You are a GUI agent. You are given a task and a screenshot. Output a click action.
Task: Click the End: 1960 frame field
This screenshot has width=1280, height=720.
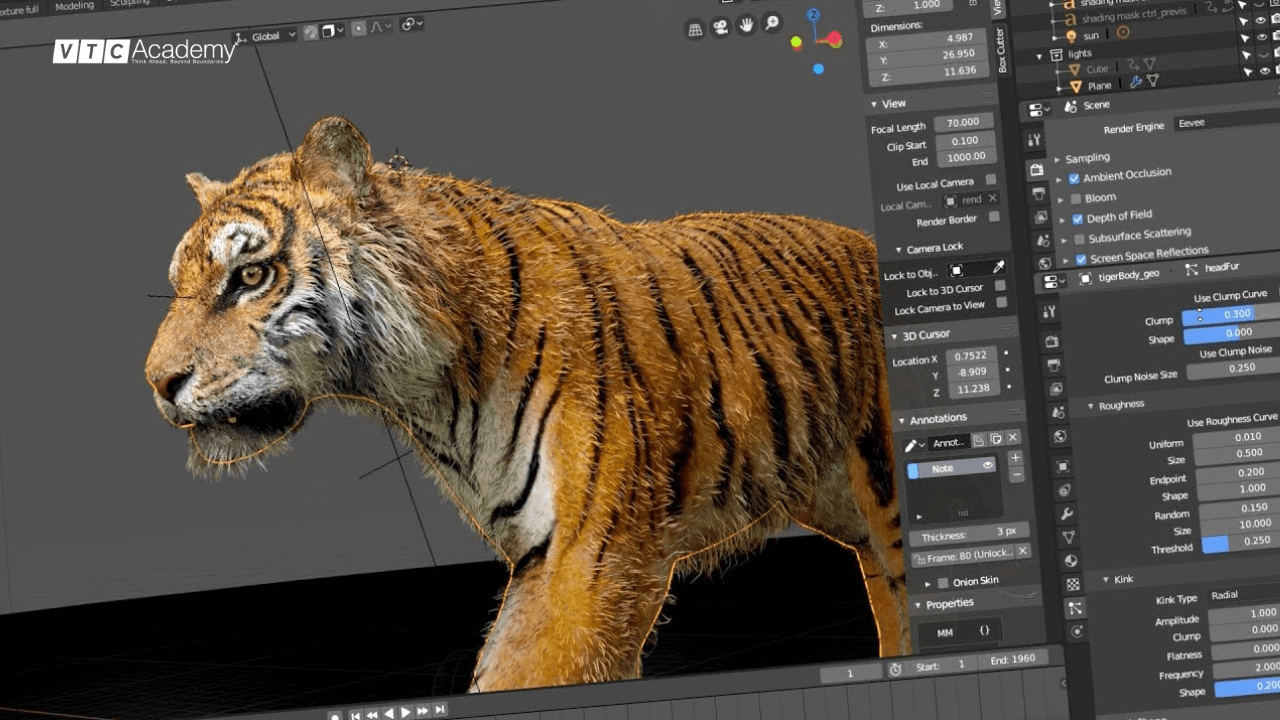pos(1011,658)
